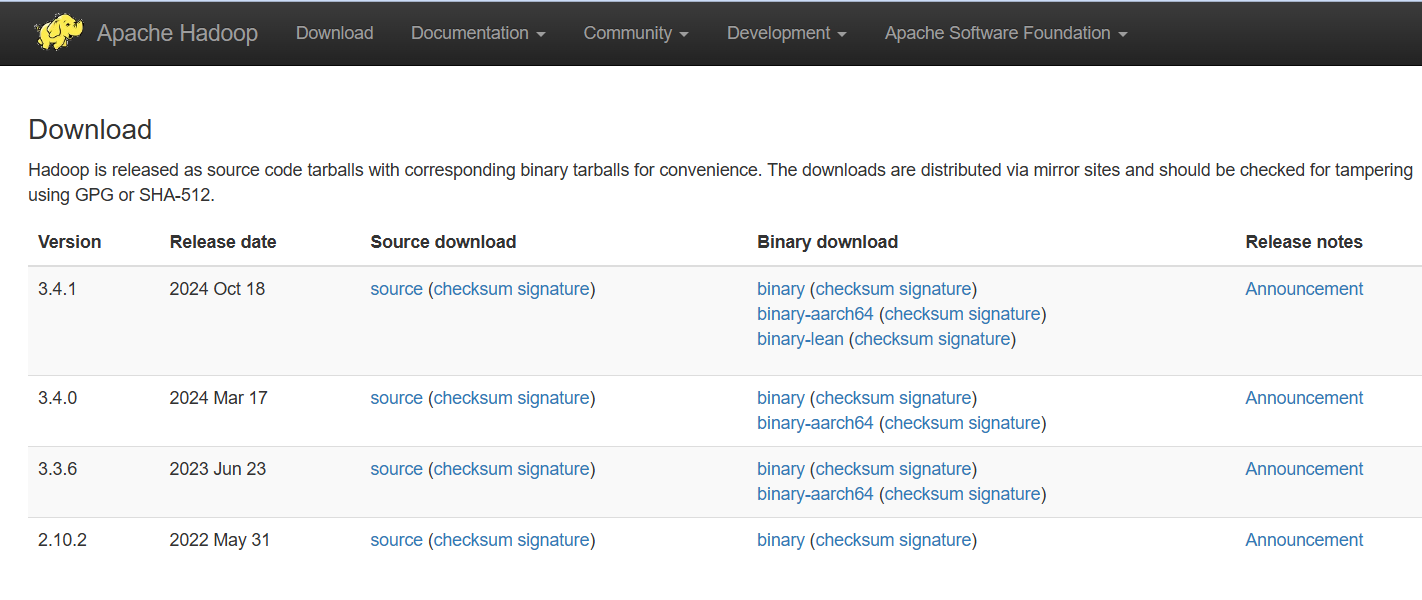Download the 3.3.6 source tarball

click(396, 469)
